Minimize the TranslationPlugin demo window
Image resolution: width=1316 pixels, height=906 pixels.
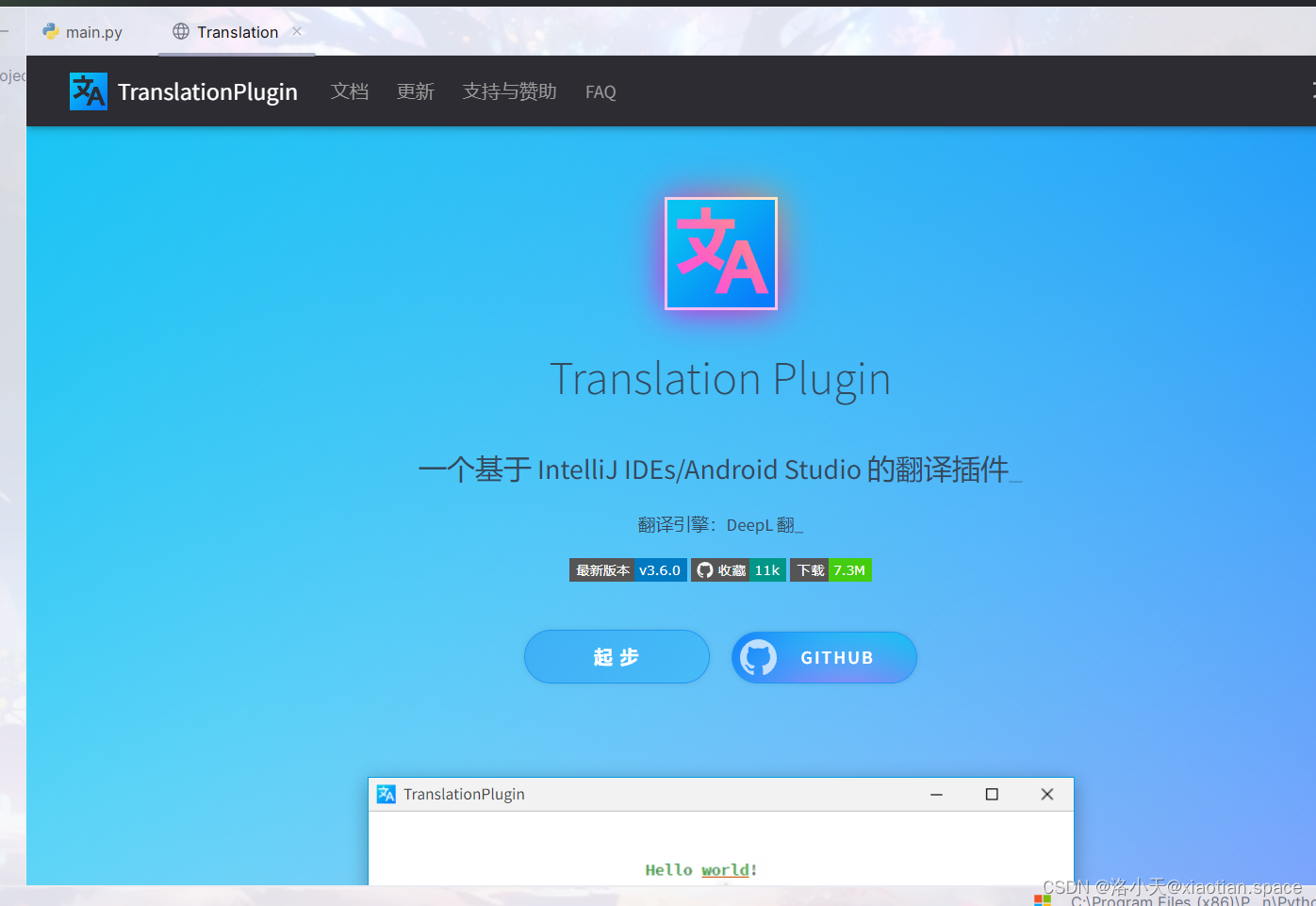click(x=936, y=794)
